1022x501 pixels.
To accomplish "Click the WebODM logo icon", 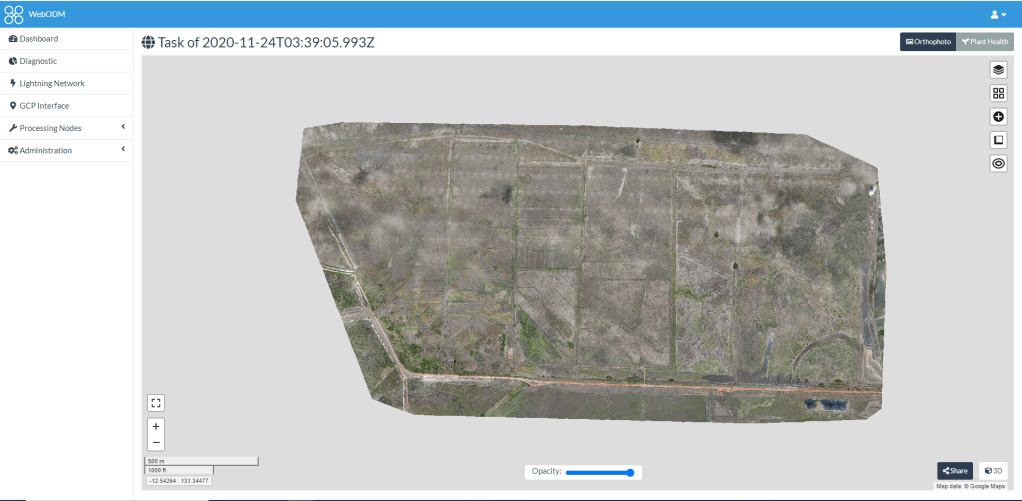I will coord(14,14).
